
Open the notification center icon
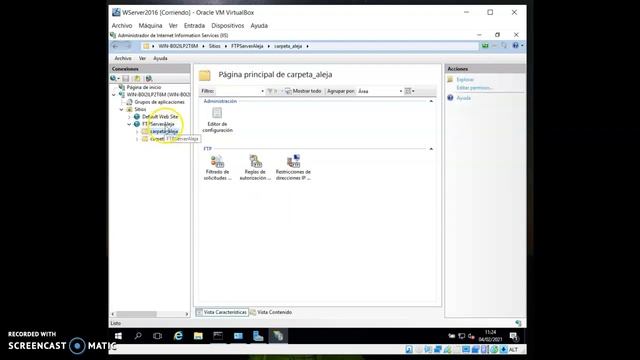513,336
